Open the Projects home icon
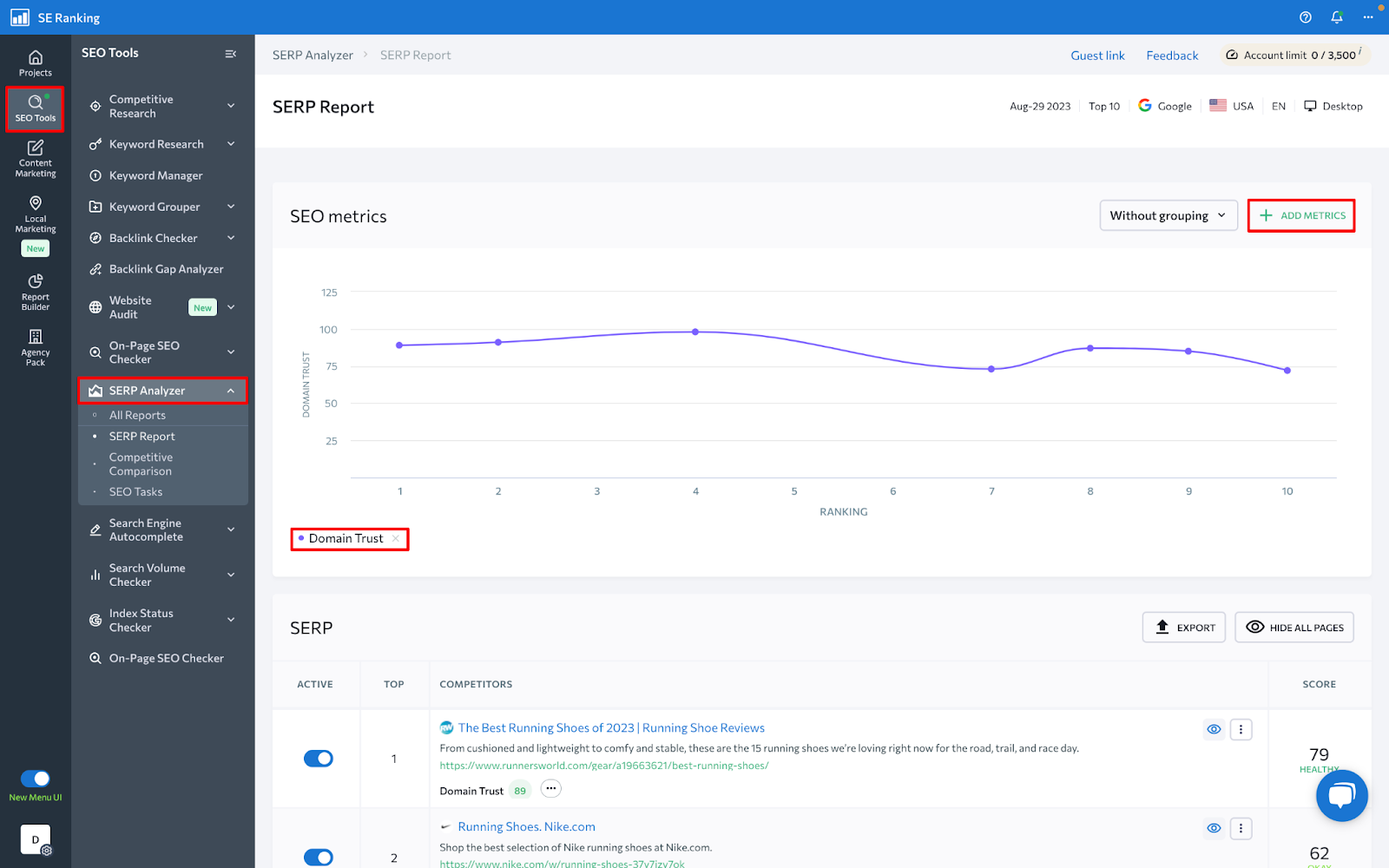Image resolution: width=1389 pixels, height=868 pixels. click(x=36, y=63)
